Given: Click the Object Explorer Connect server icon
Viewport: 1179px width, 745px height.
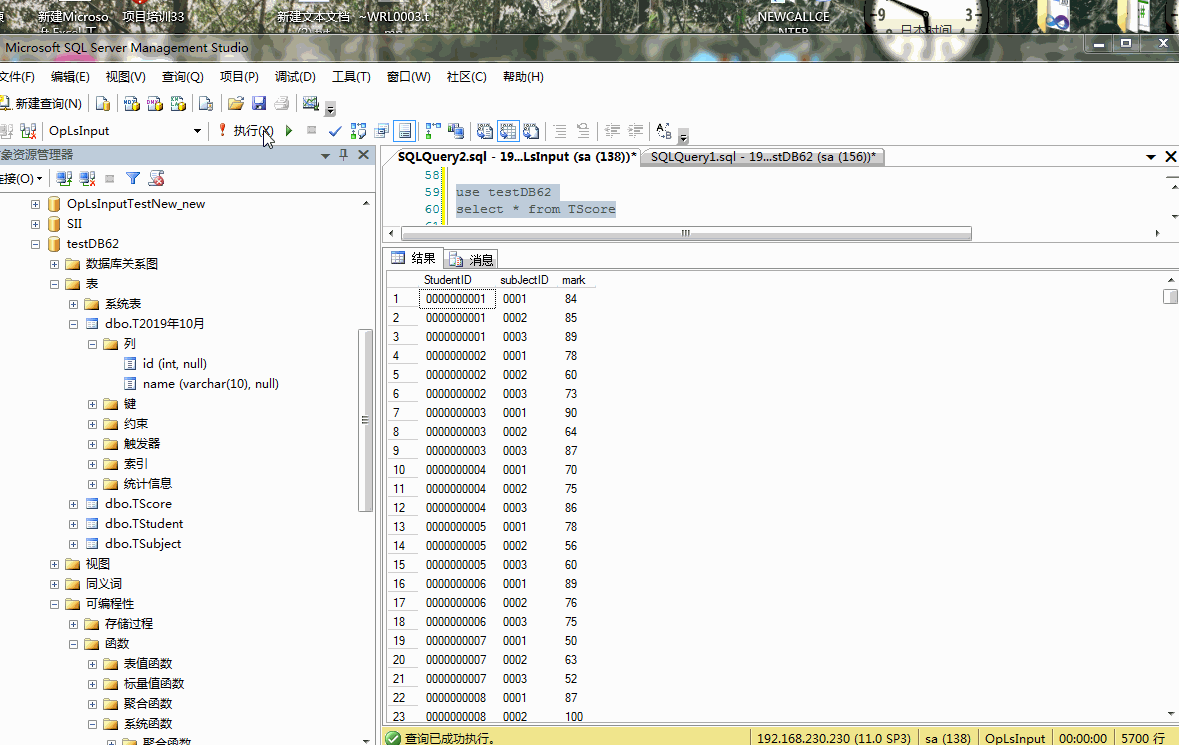Looking at the screenshot, I should (64, 179).
